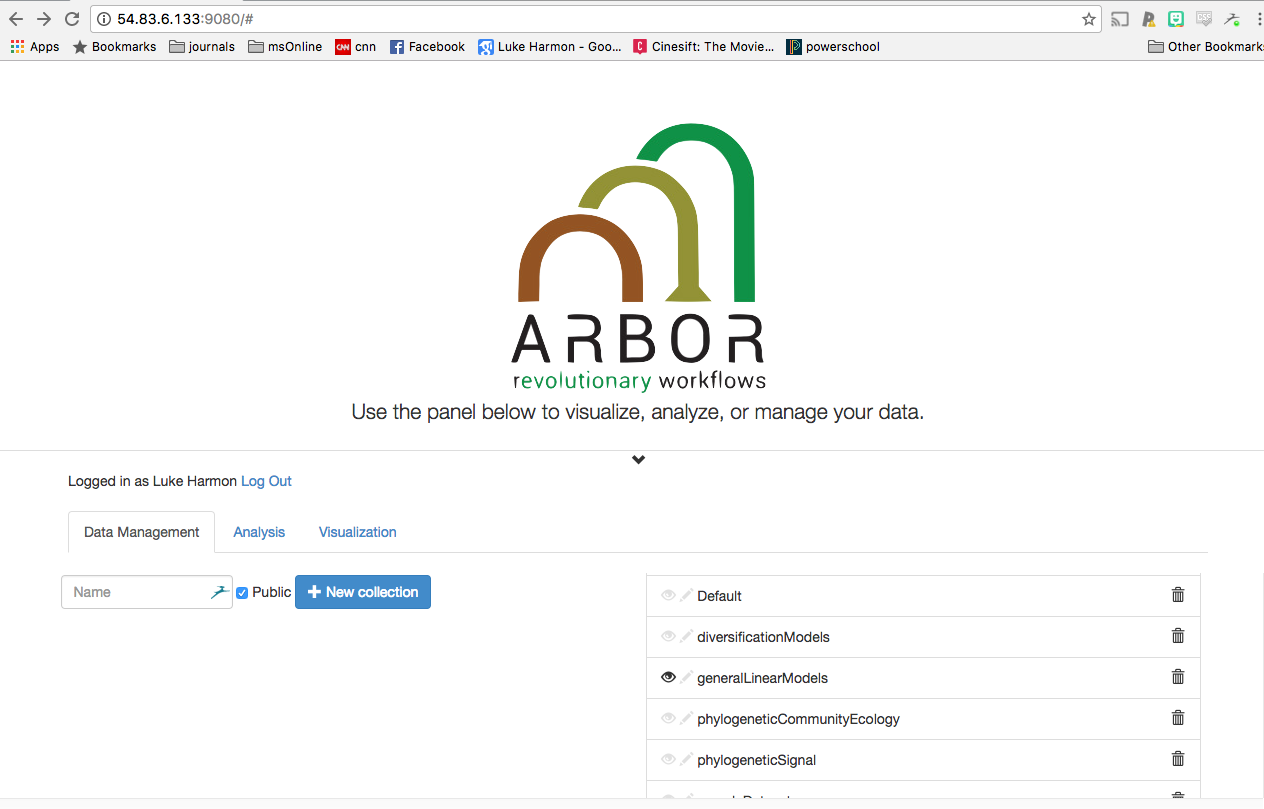Toggle visibility eye for Default collection

tap(668, 595)
